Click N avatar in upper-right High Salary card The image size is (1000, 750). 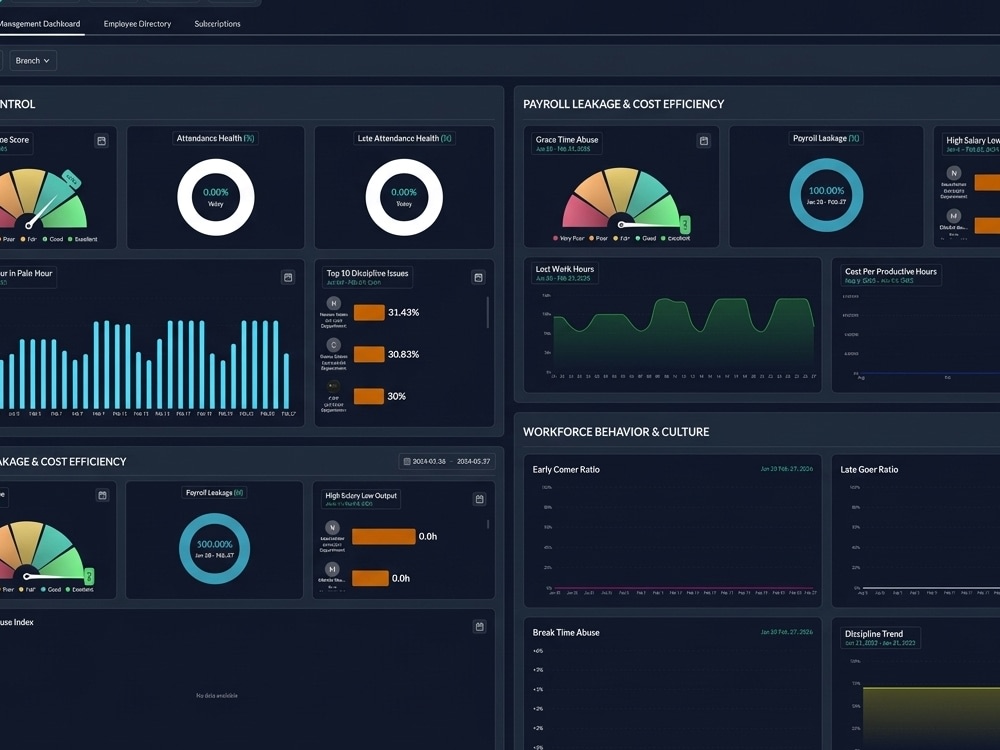click(x=953, y=173)
